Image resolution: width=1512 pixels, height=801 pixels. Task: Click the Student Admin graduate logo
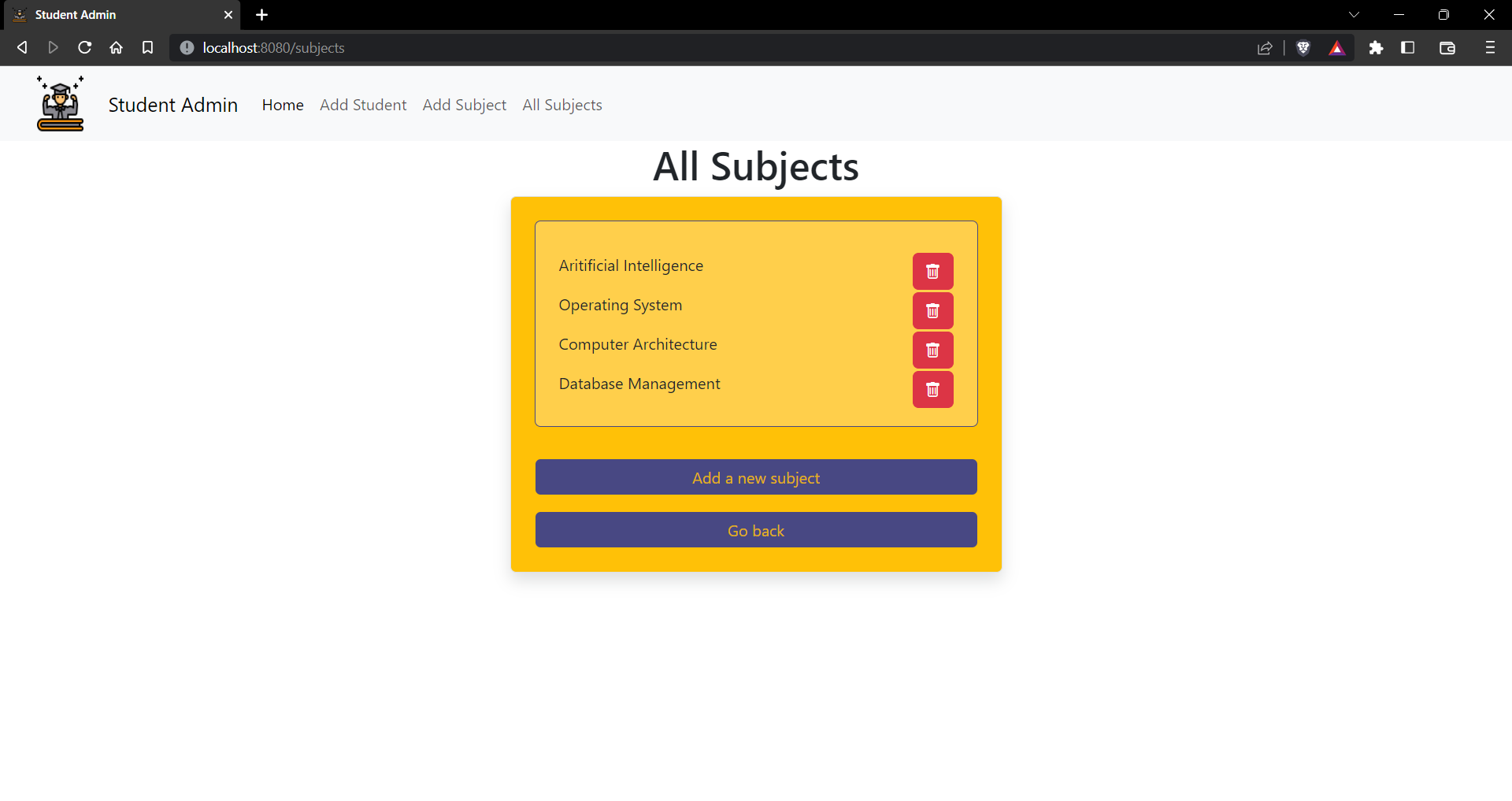(x=61, y=103)
